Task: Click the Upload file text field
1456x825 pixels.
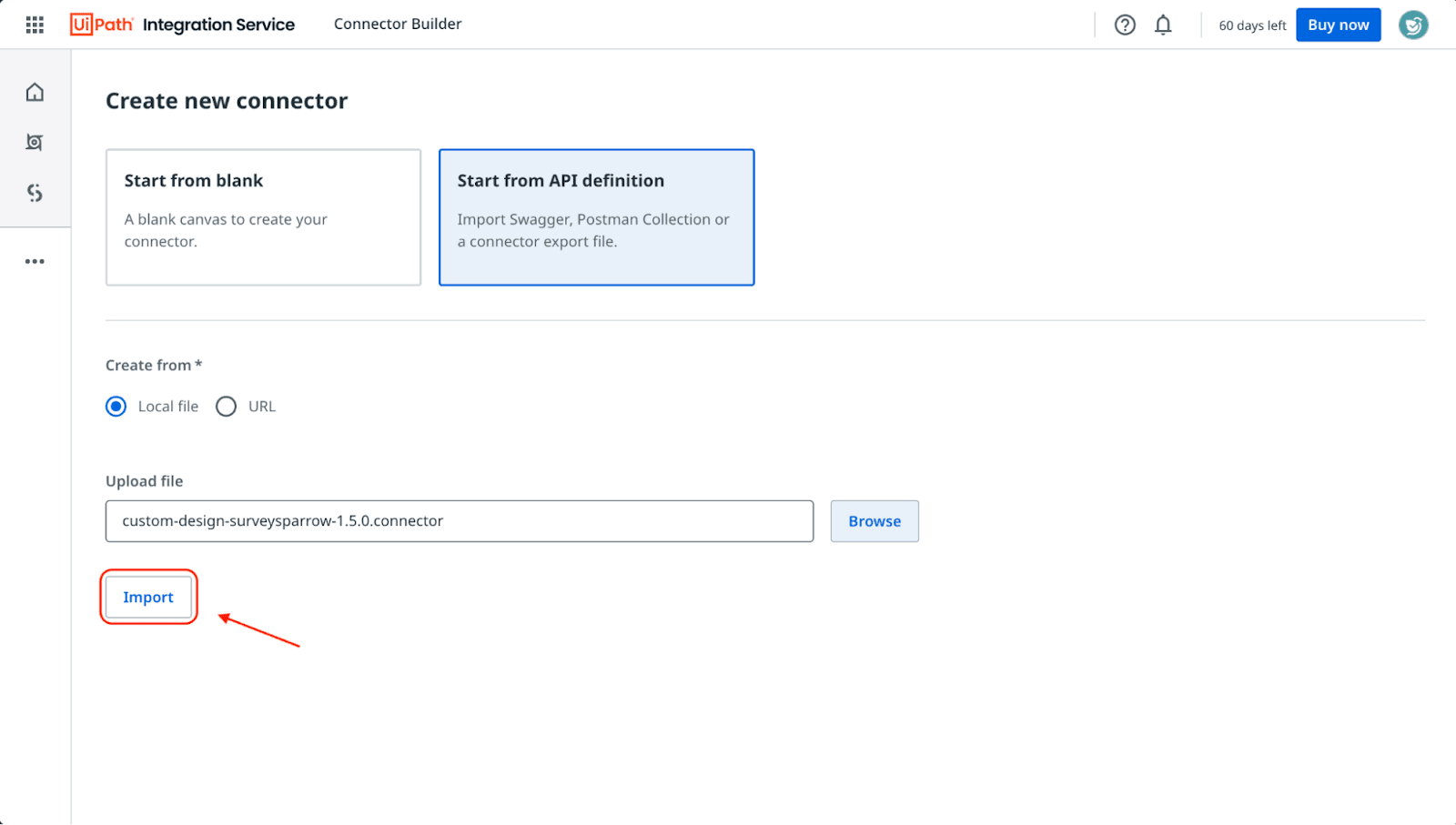Action: pyautogui.click(x=459, y=521)
